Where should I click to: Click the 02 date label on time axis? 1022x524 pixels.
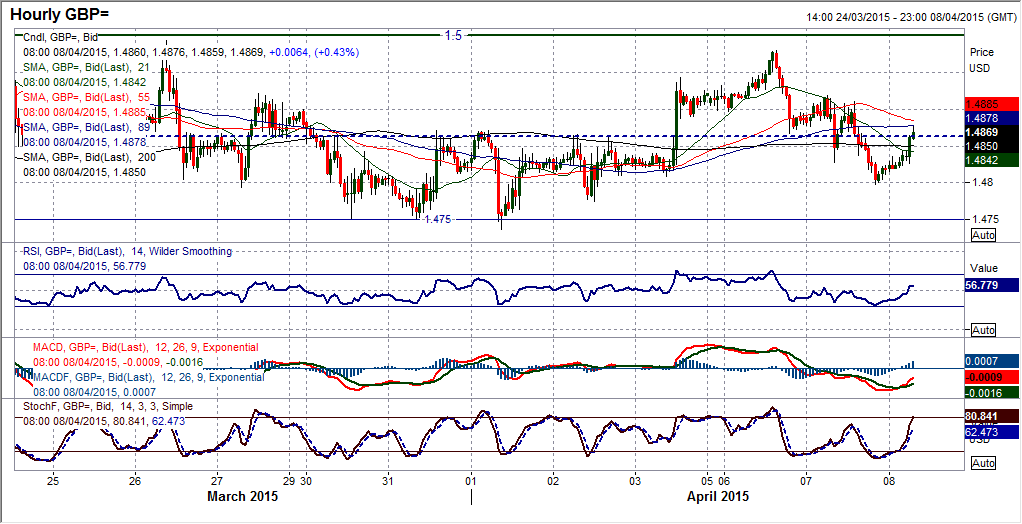(553, 481)
